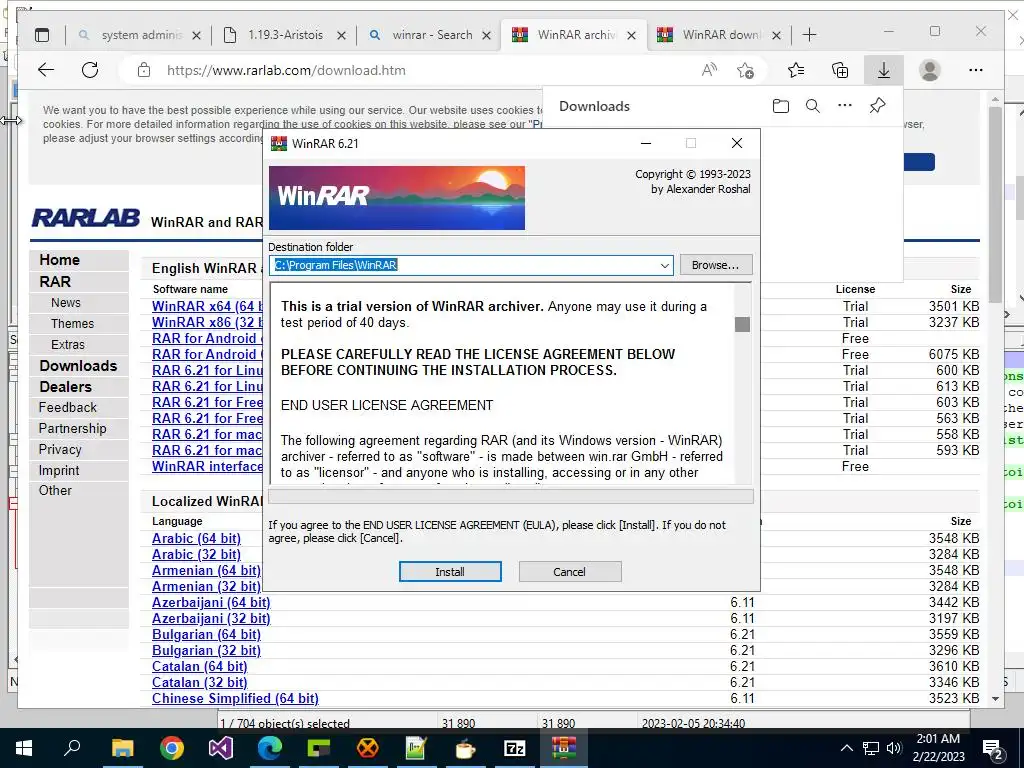The width and height of the screenshot is (1024, 768).
Task: Select the WinRAR archiv tab
Action: coord(575,35)
